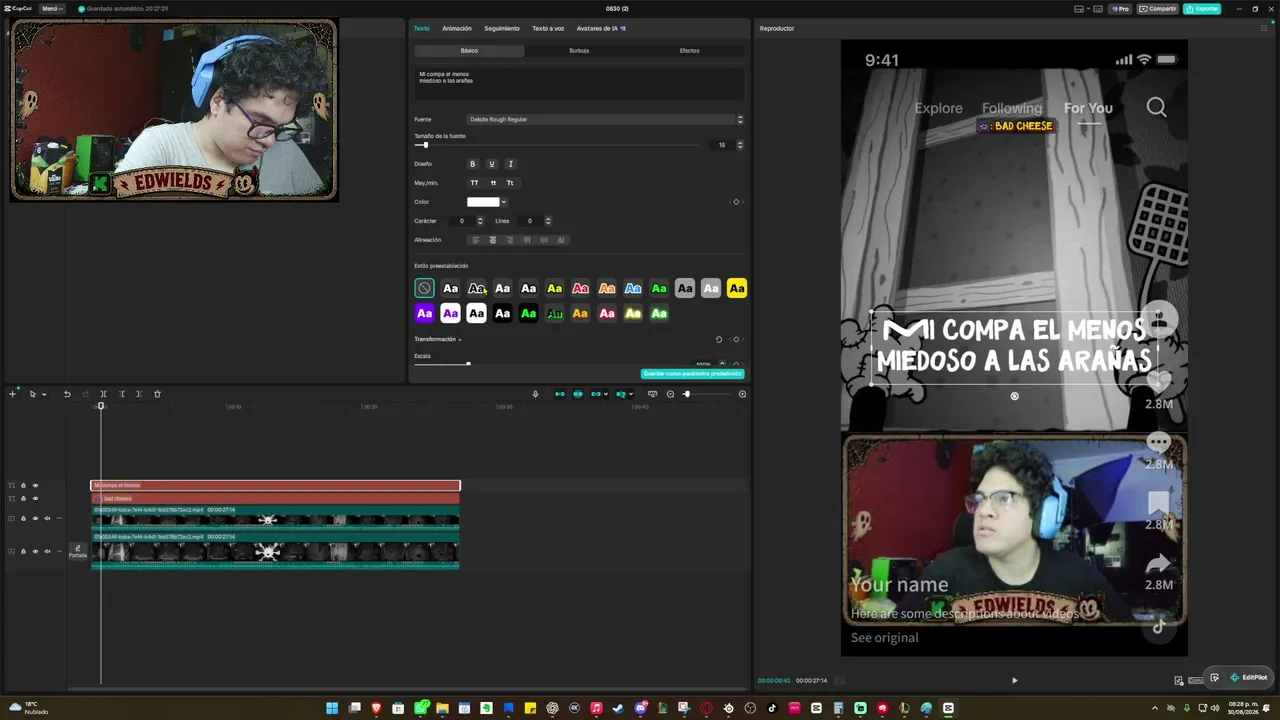Lock the 'bad cheese' text track

pyautogui.click(x=23, y=499)
